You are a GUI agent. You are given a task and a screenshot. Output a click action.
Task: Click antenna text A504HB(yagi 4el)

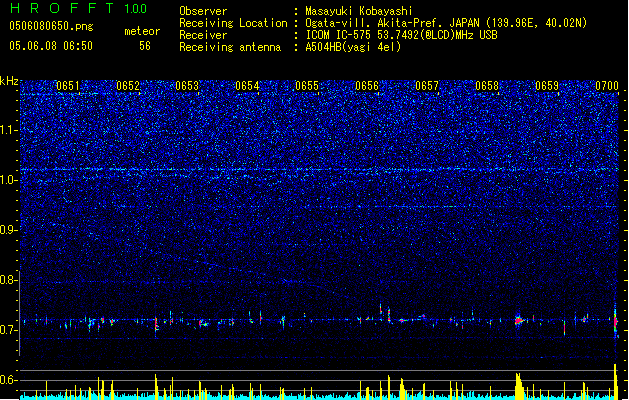pos(353,47)
